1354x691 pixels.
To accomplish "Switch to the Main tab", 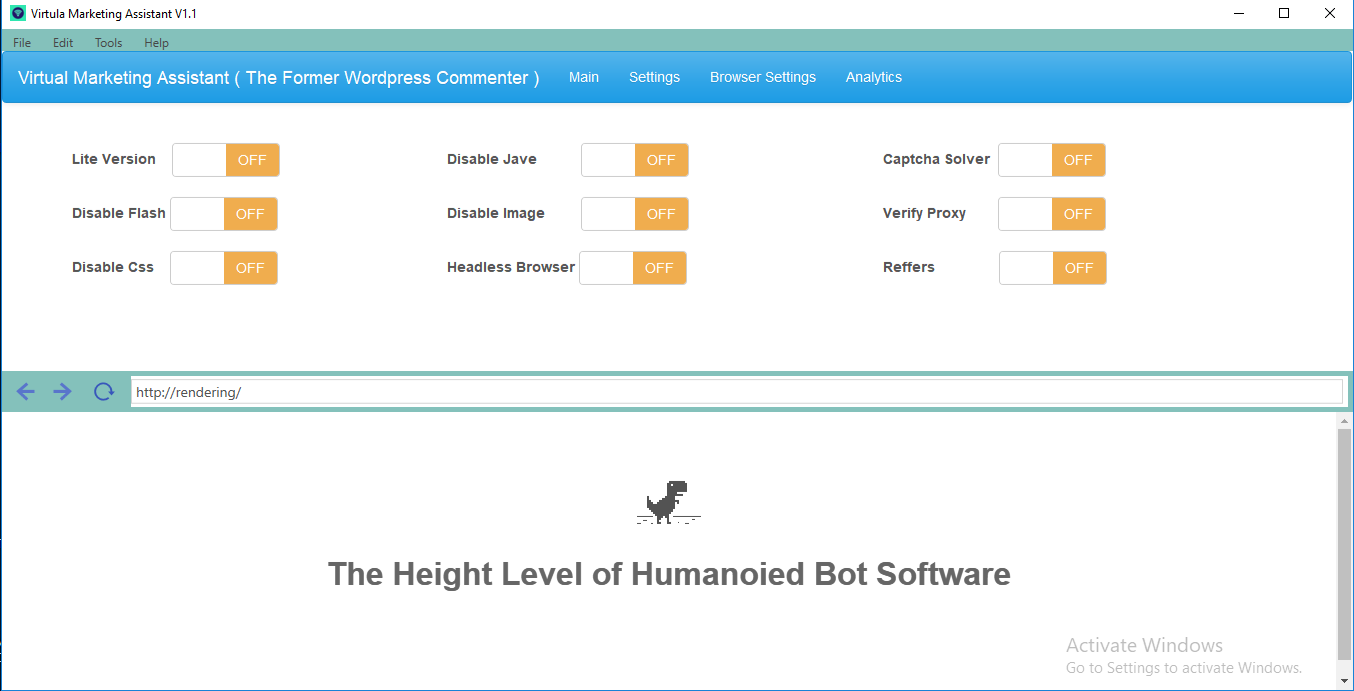I will [x=583, y=76].
